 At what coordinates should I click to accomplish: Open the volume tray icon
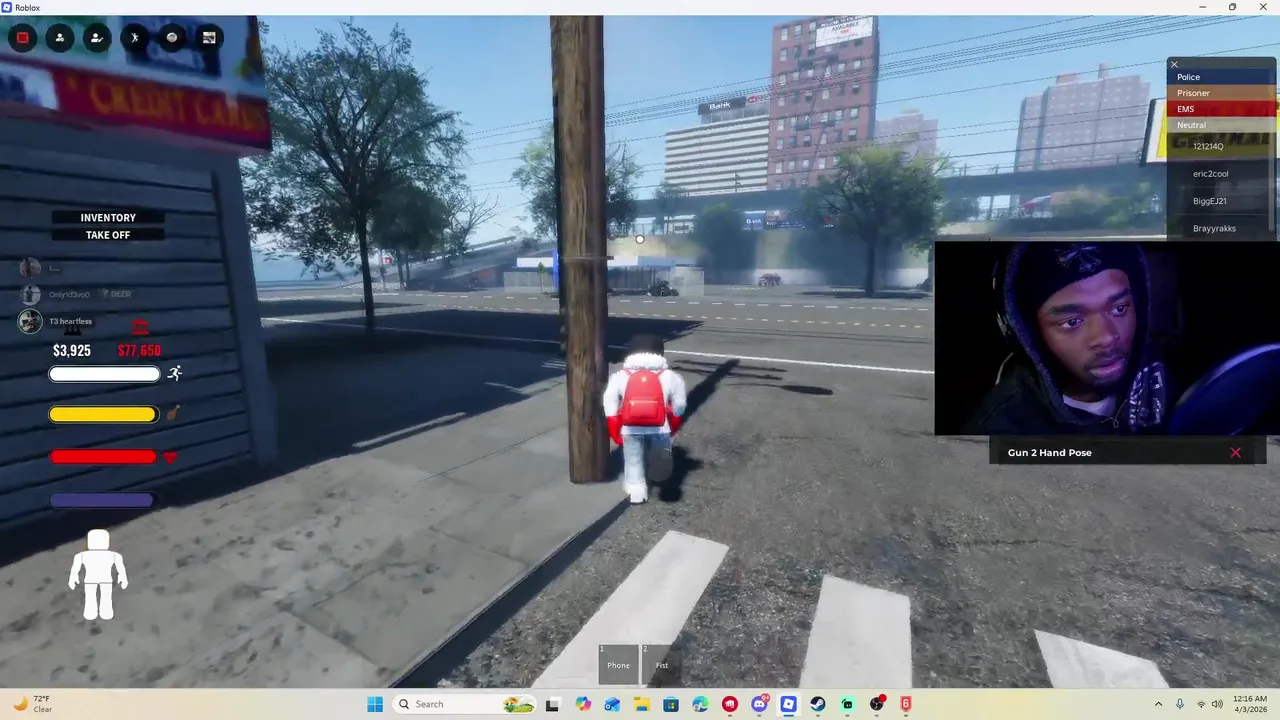(1219, 704)
